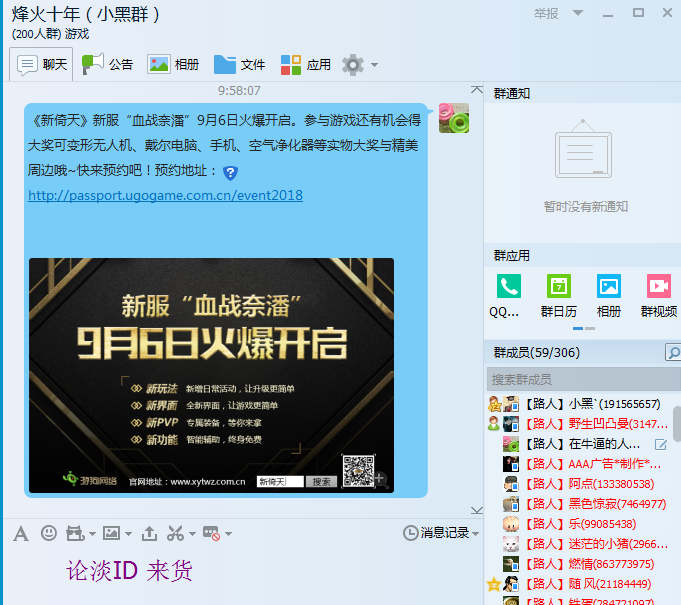Click the 9:58:07 timestamp
Screen dimensions: 681x605
[239, 90]
